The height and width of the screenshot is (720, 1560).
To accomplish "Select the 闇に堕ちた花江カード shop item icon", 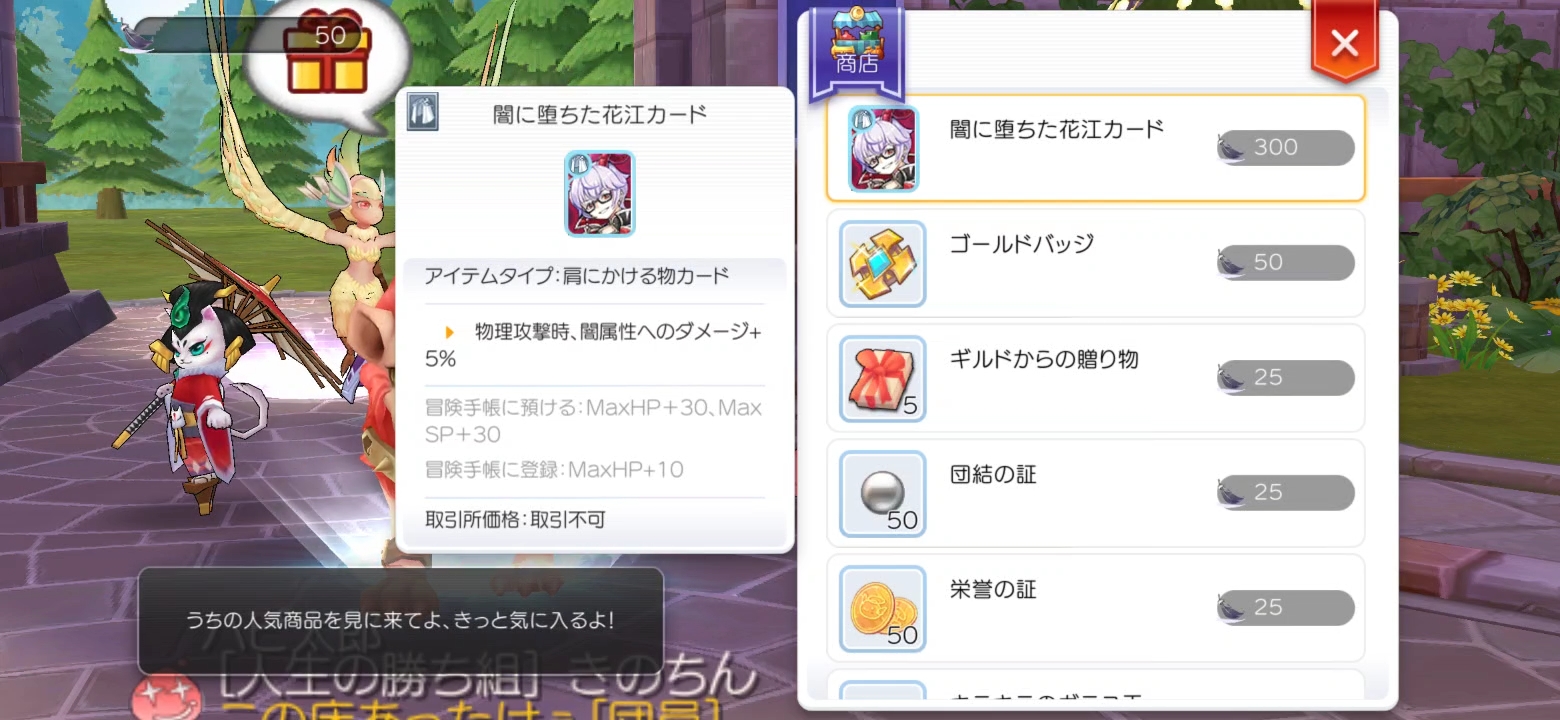I will pos(883,148).
